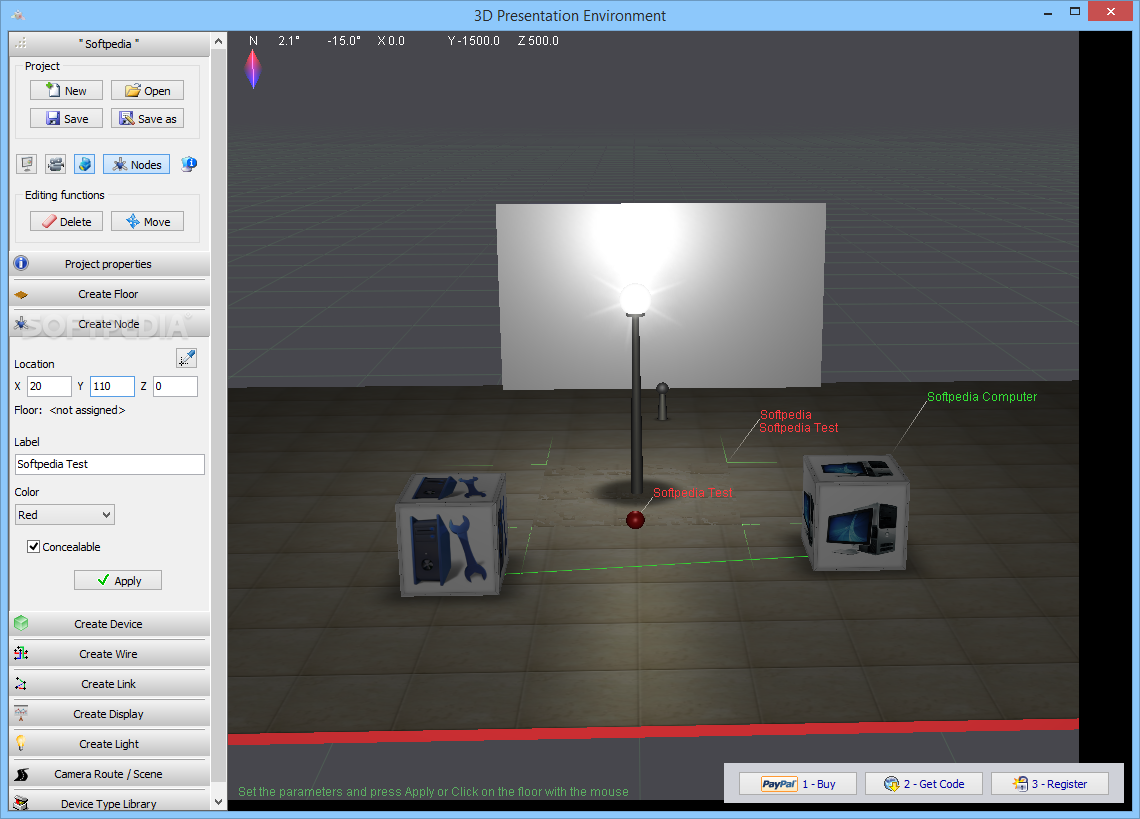Click the sidebar scroll up arrow
Viewport: 1140px width, 819px height.
218,42
